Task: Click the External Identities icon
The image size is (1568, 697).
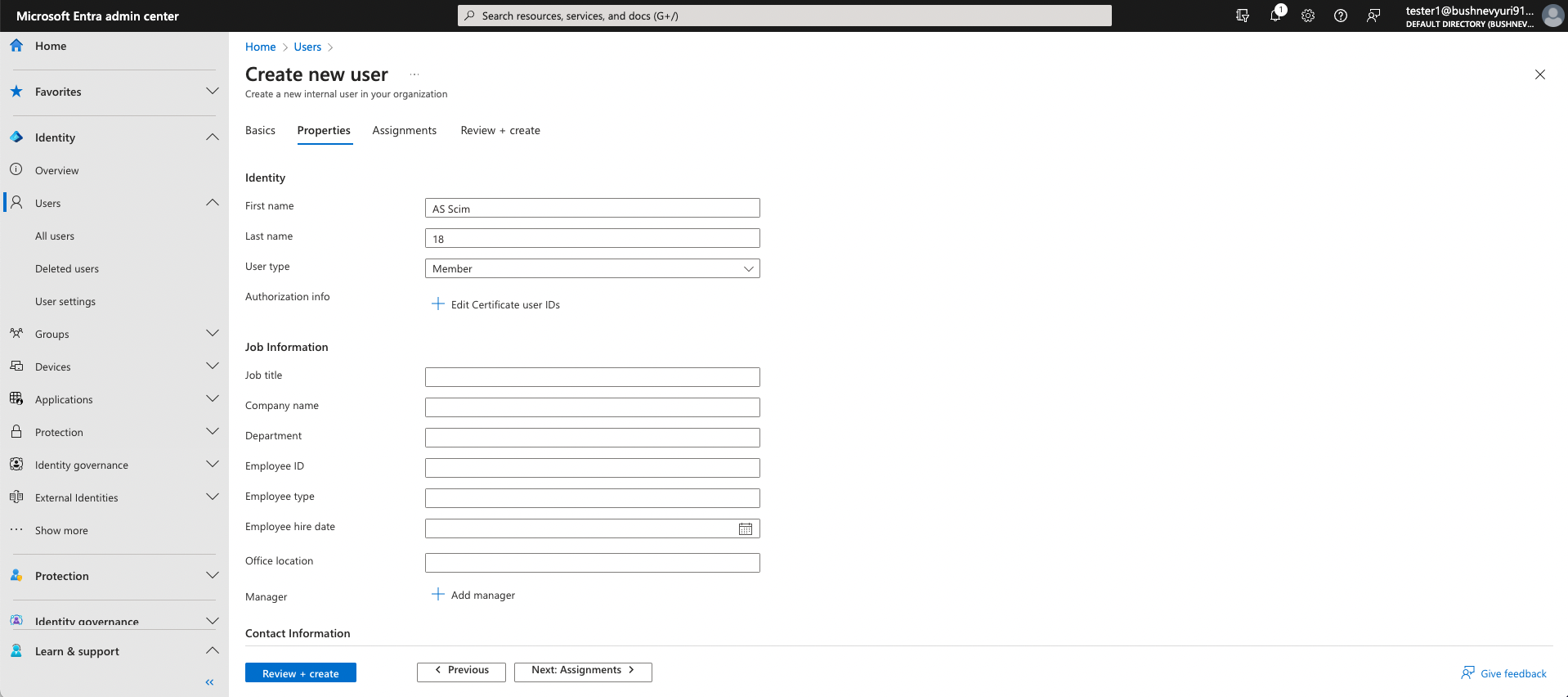Action: point(16,497)
